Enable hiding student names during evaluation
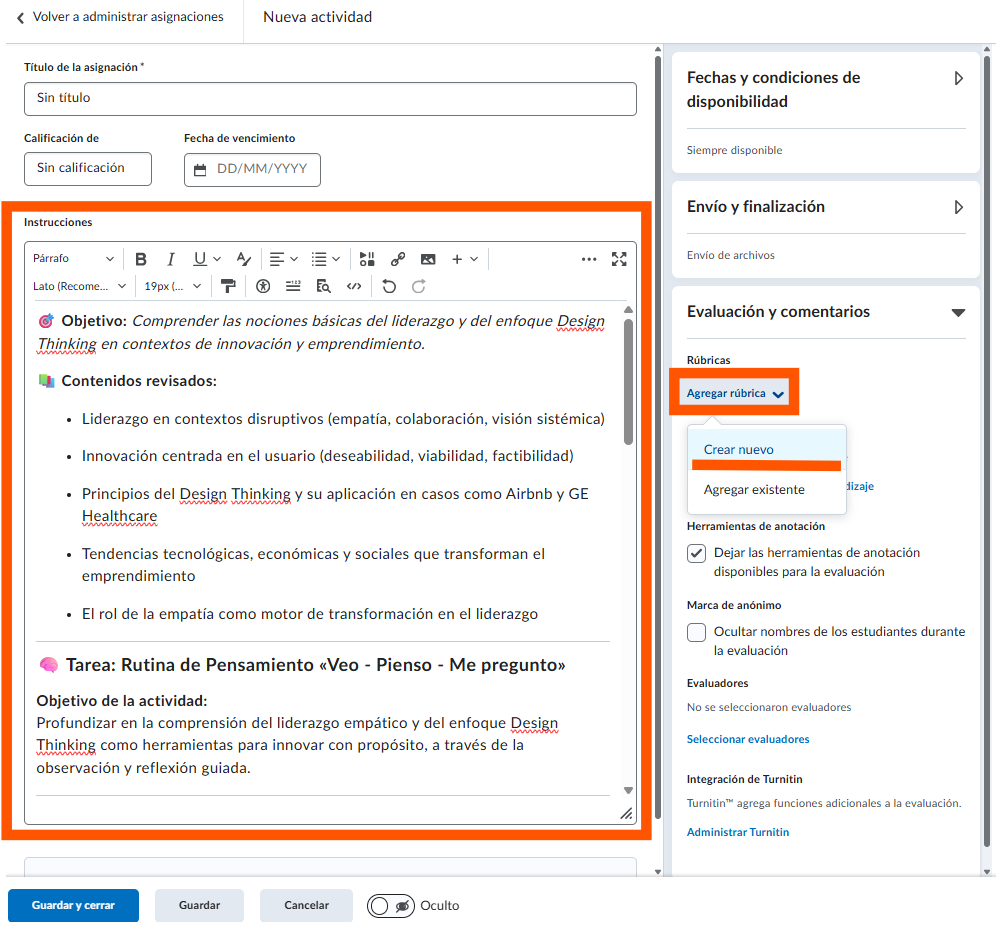Image resolution: width=998 pixels, height=925 pixels. 697,632
